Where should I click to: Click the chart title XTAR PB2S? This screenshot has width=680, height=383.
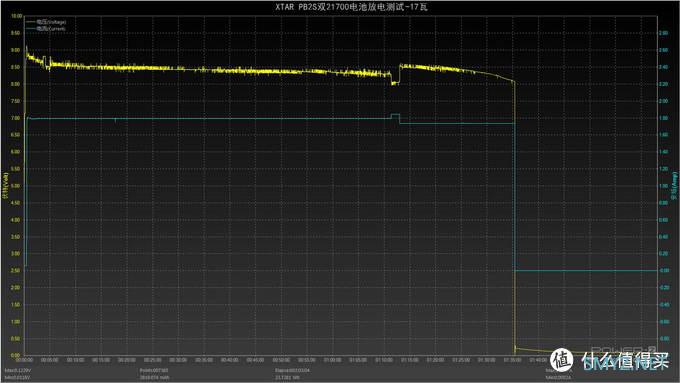click(x=351, y=7)
